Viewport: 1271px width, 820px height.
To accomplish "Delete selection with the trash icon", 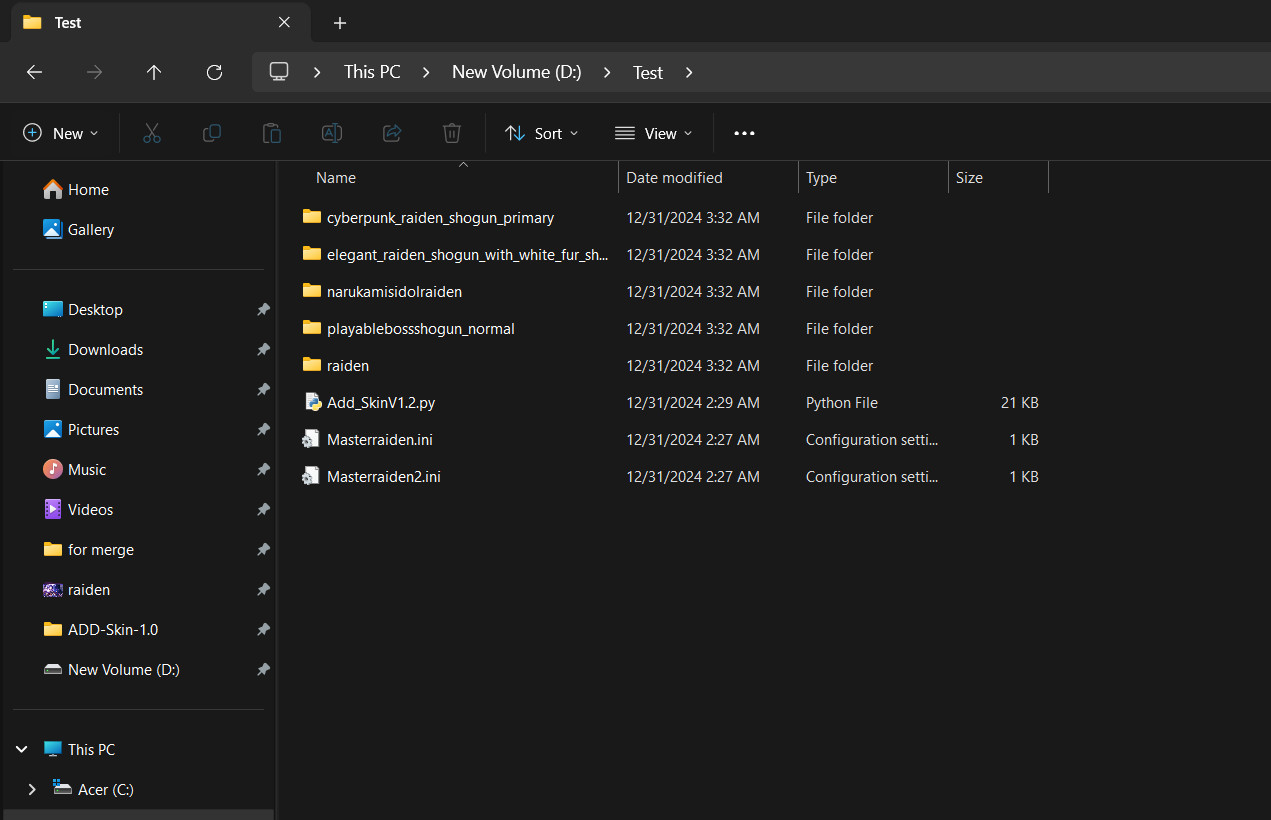I will 451,132.
